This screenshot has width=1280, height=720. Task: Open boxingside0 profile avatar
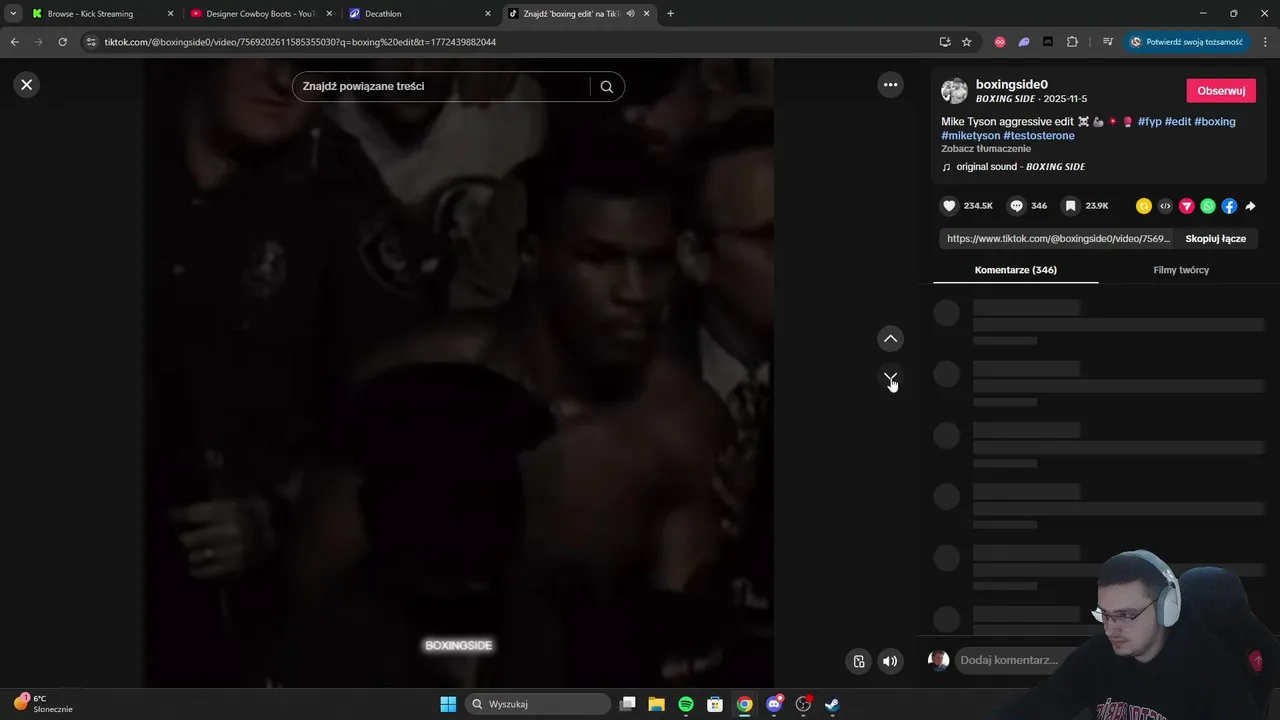pos(954,91)
